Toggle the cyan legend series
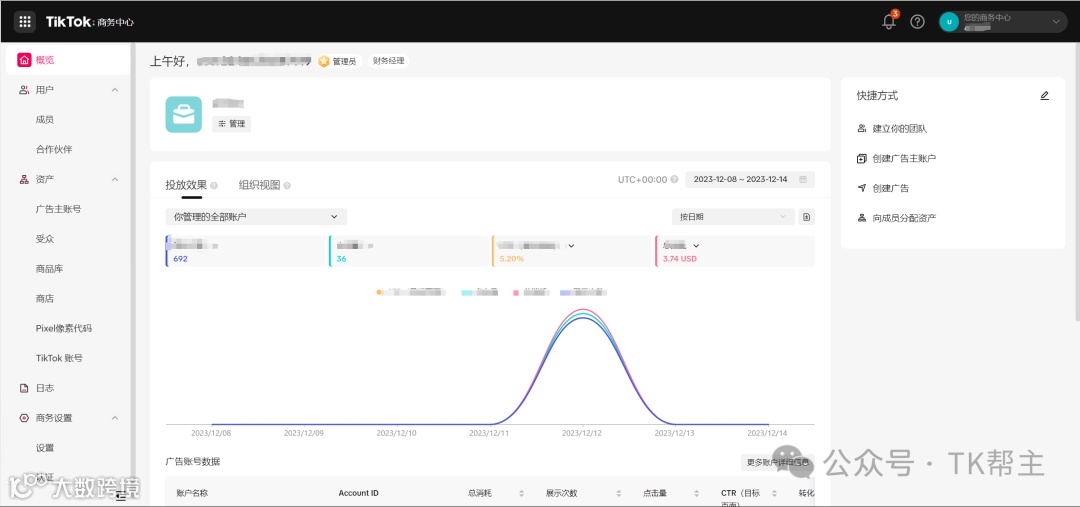Screen dimensions: 1080x507 pos(479,292)
